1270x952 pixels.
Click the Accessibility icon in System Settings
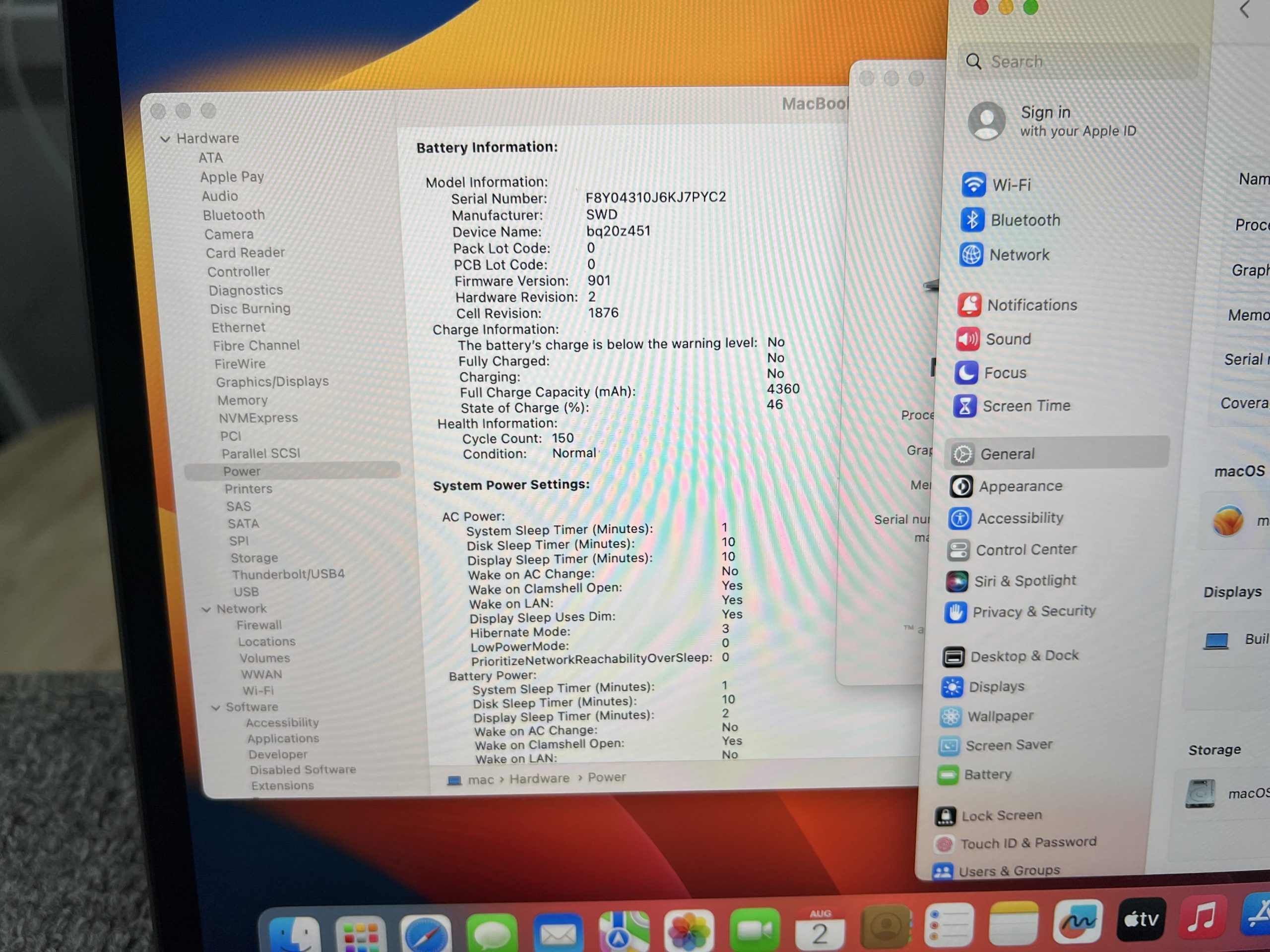(x=960, y=519)
